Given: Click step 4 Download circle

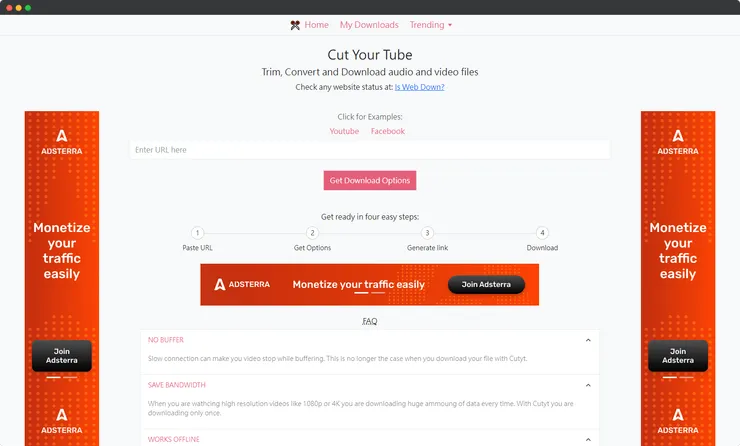Looking at the screenshot, I should pos(542,233).
